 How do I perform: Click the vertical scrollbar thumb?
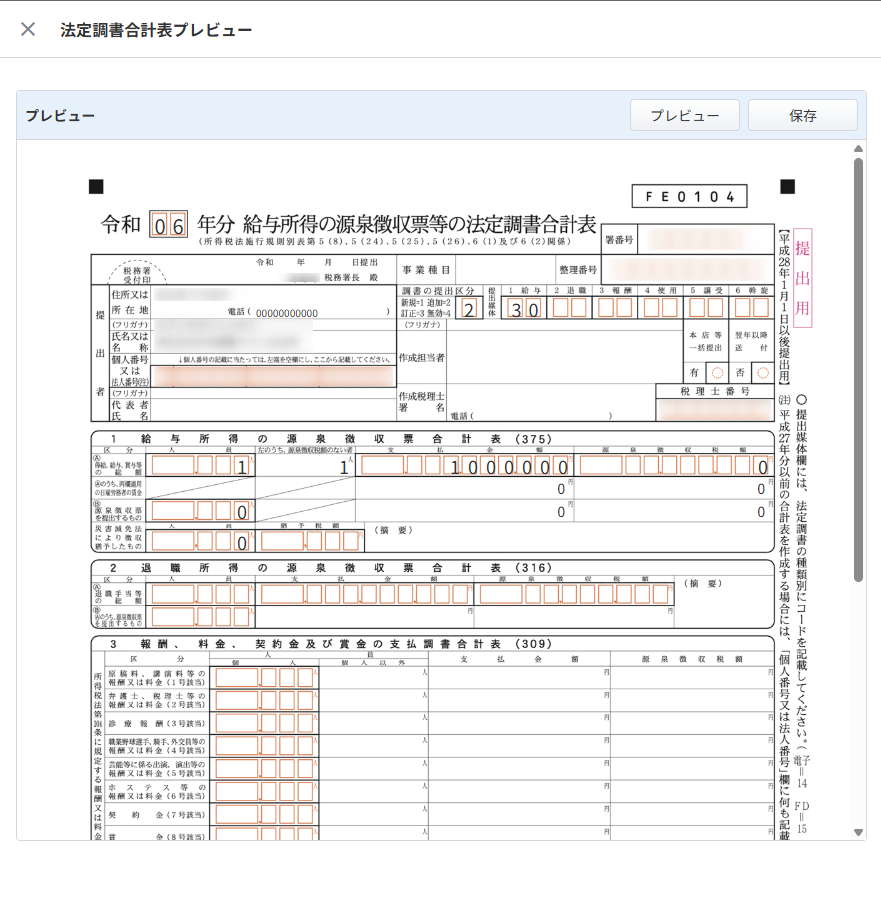[x=857, y=370]
